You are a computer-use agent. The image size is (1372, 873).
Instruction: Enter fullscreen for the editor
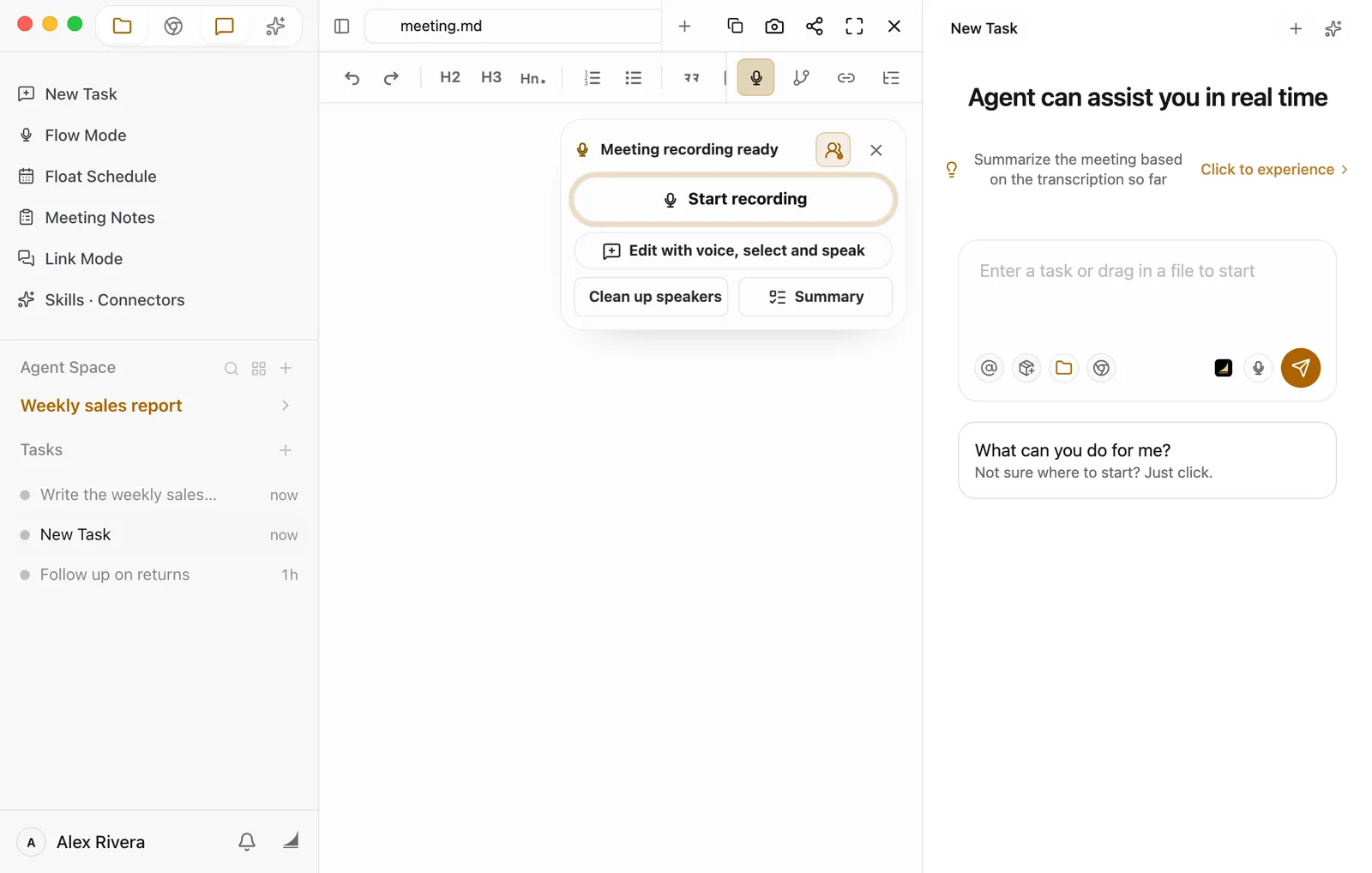(x=854, y=26)
